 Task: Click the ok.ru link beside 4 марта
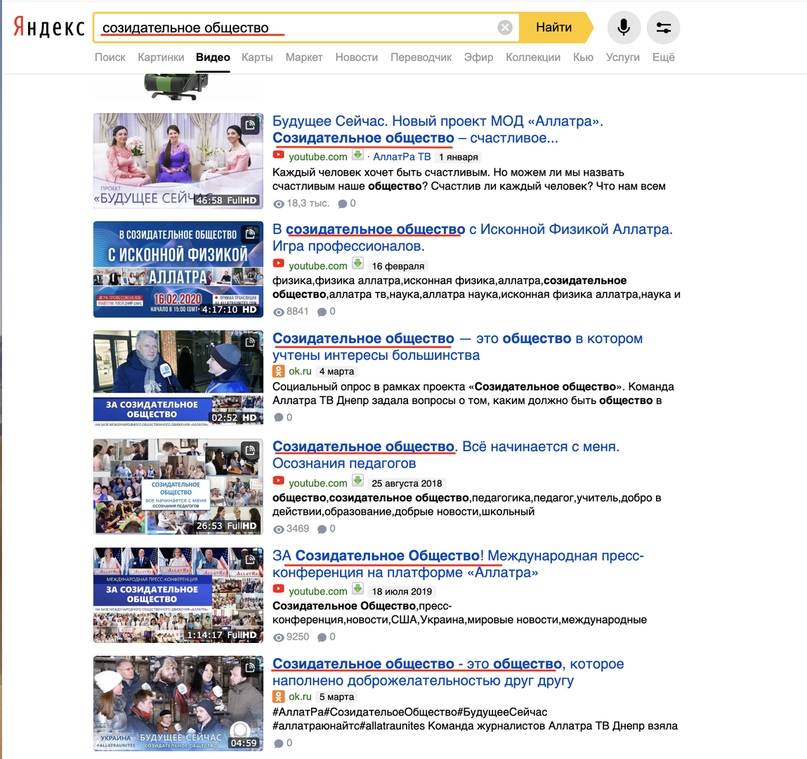click(300, 371)
